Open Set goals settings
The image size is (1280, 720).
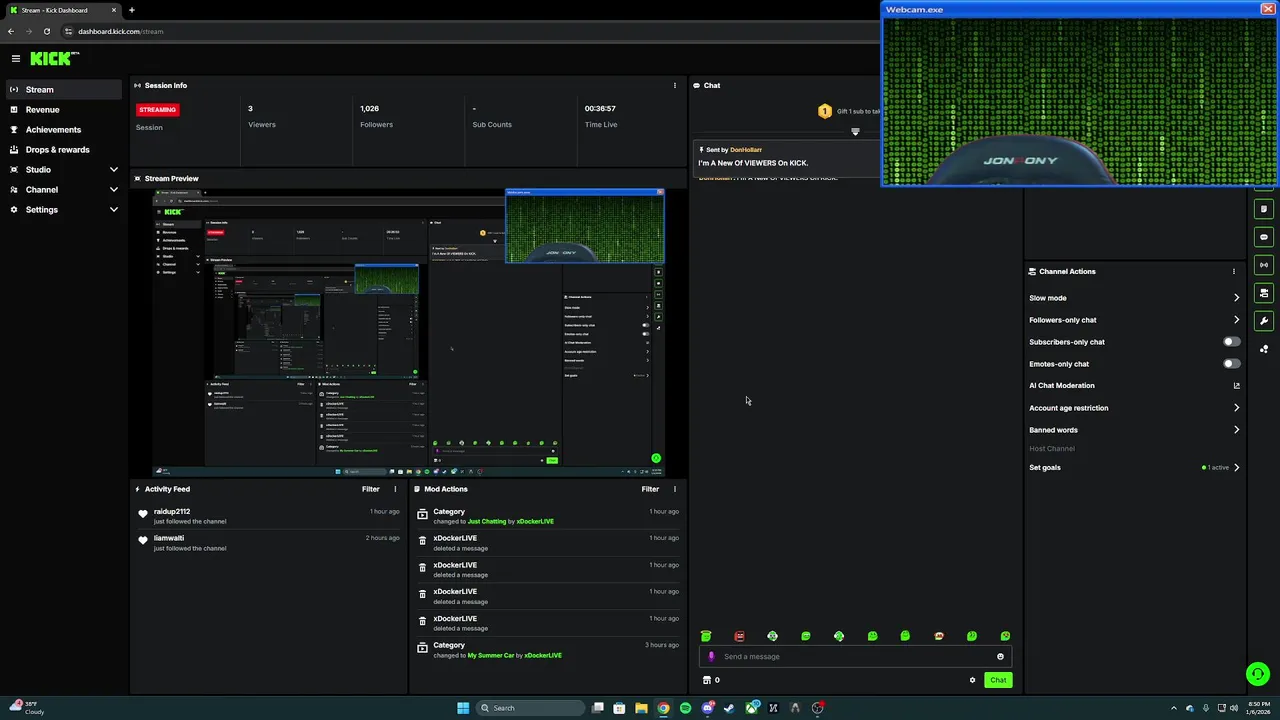click(1134, 467)
